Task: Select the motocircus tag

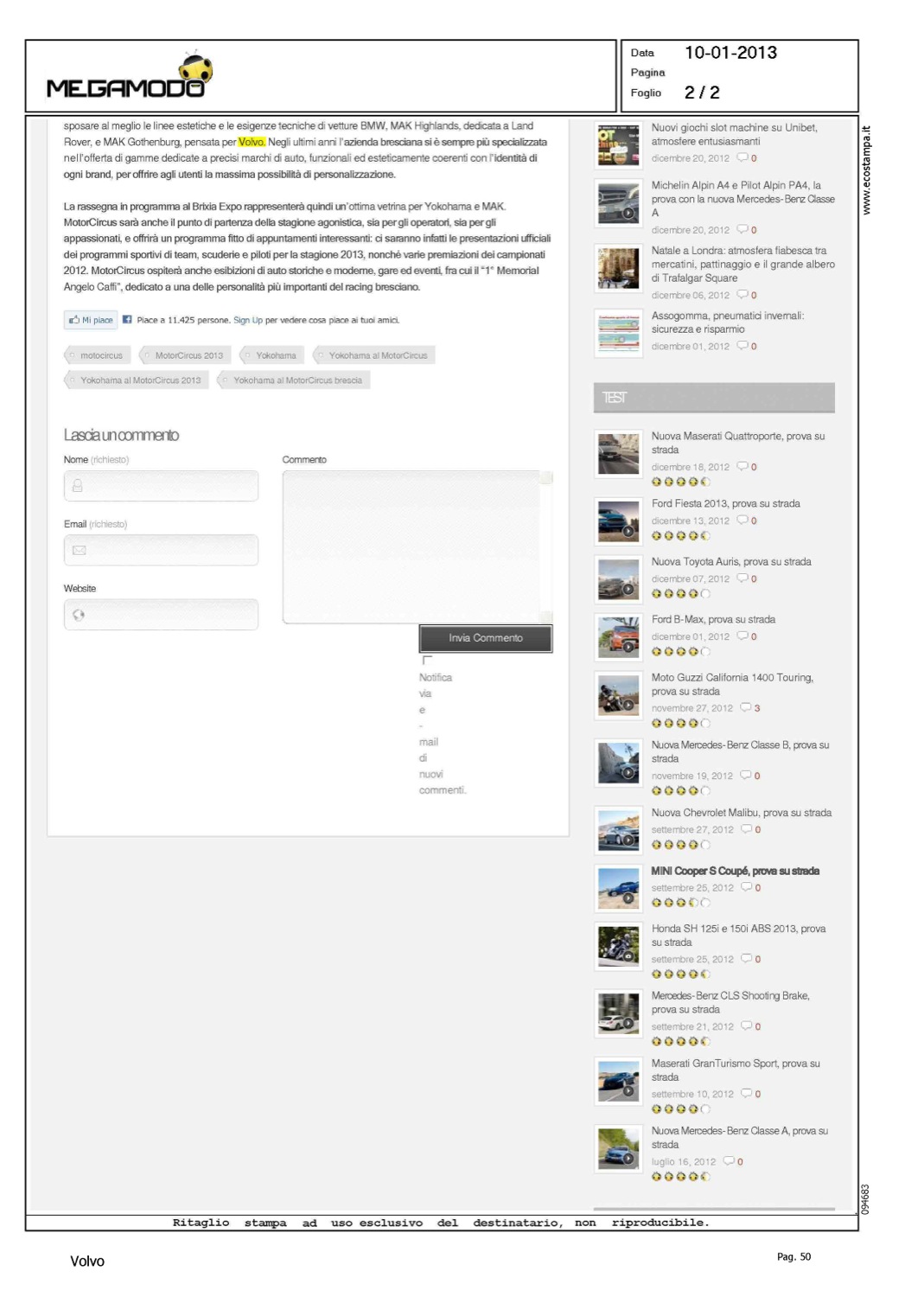Action: click(98, 355)
